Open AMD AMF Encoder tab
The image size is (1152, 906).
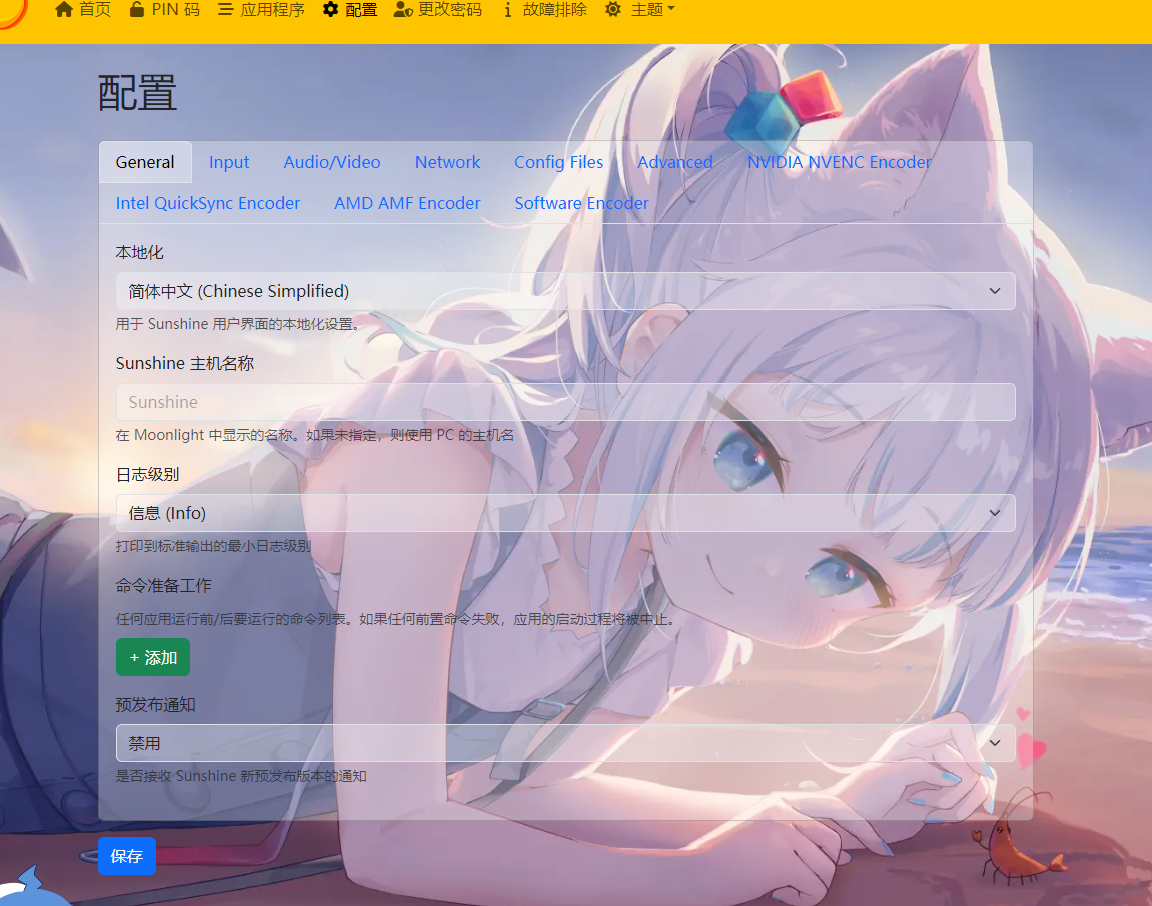(x=407, y=203)
